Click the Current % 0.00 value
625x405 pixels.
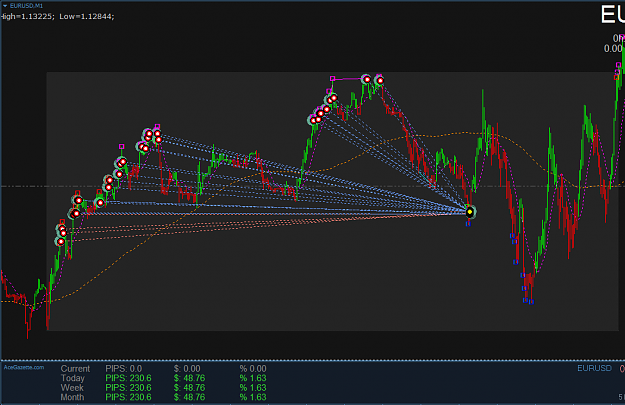(x=253, y=369)
